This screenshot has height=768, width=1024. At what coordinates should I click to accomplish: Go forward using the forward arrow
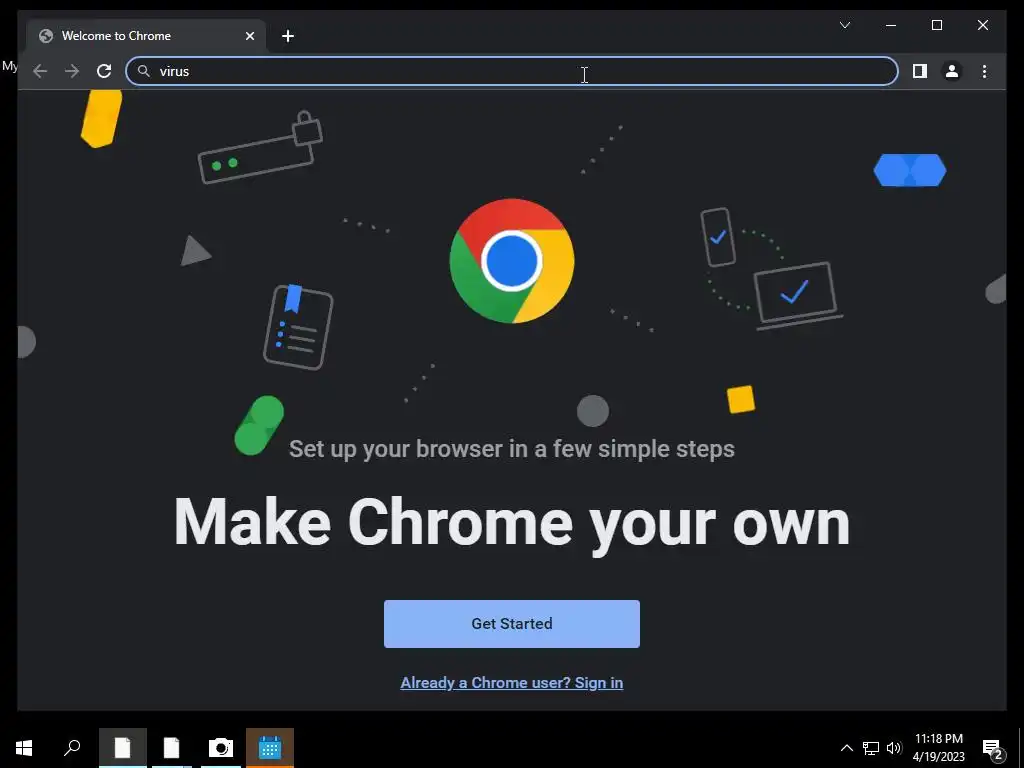pos(72,71)
